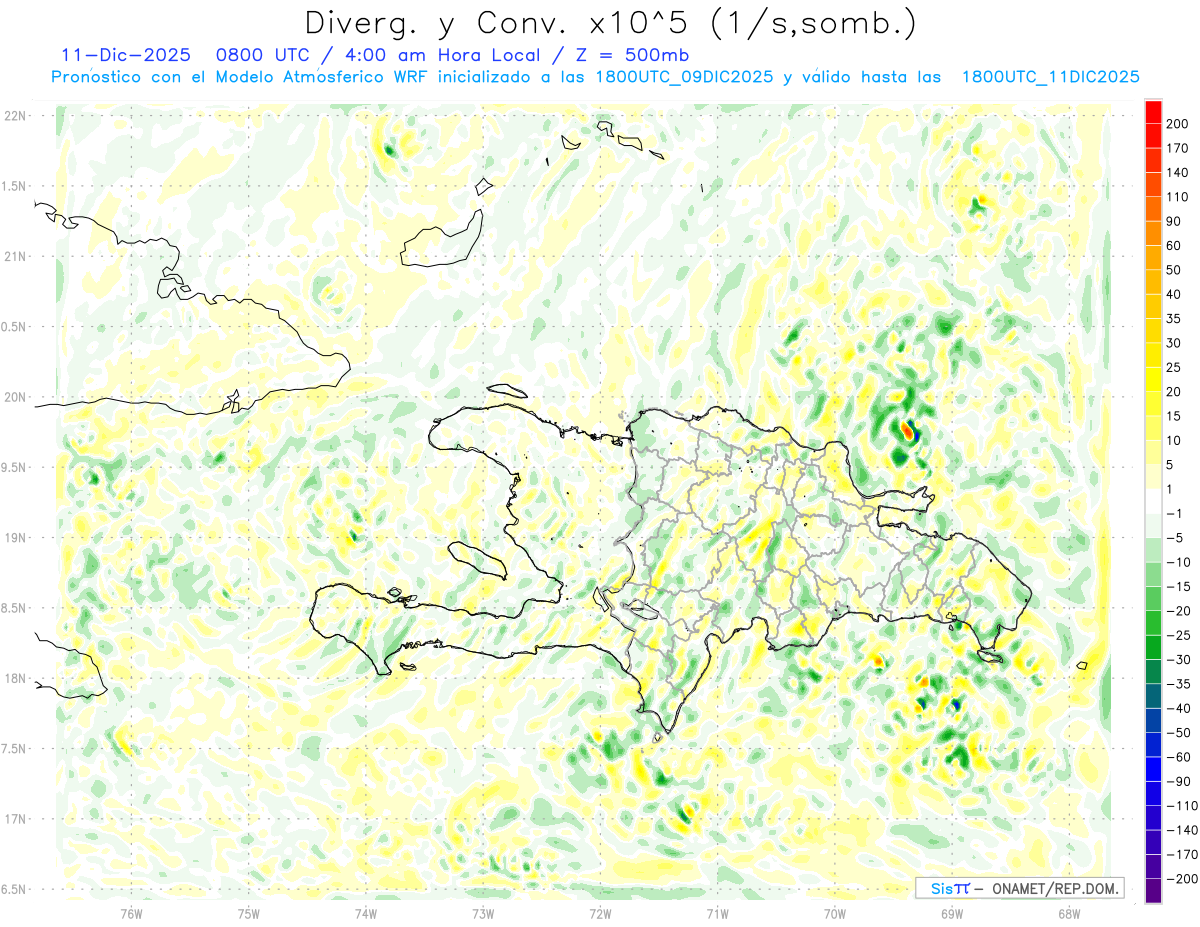The width and height of the screenshot is (1200, 927).
Task: Click the colorbar label -50
Action: click(1179, 732)
